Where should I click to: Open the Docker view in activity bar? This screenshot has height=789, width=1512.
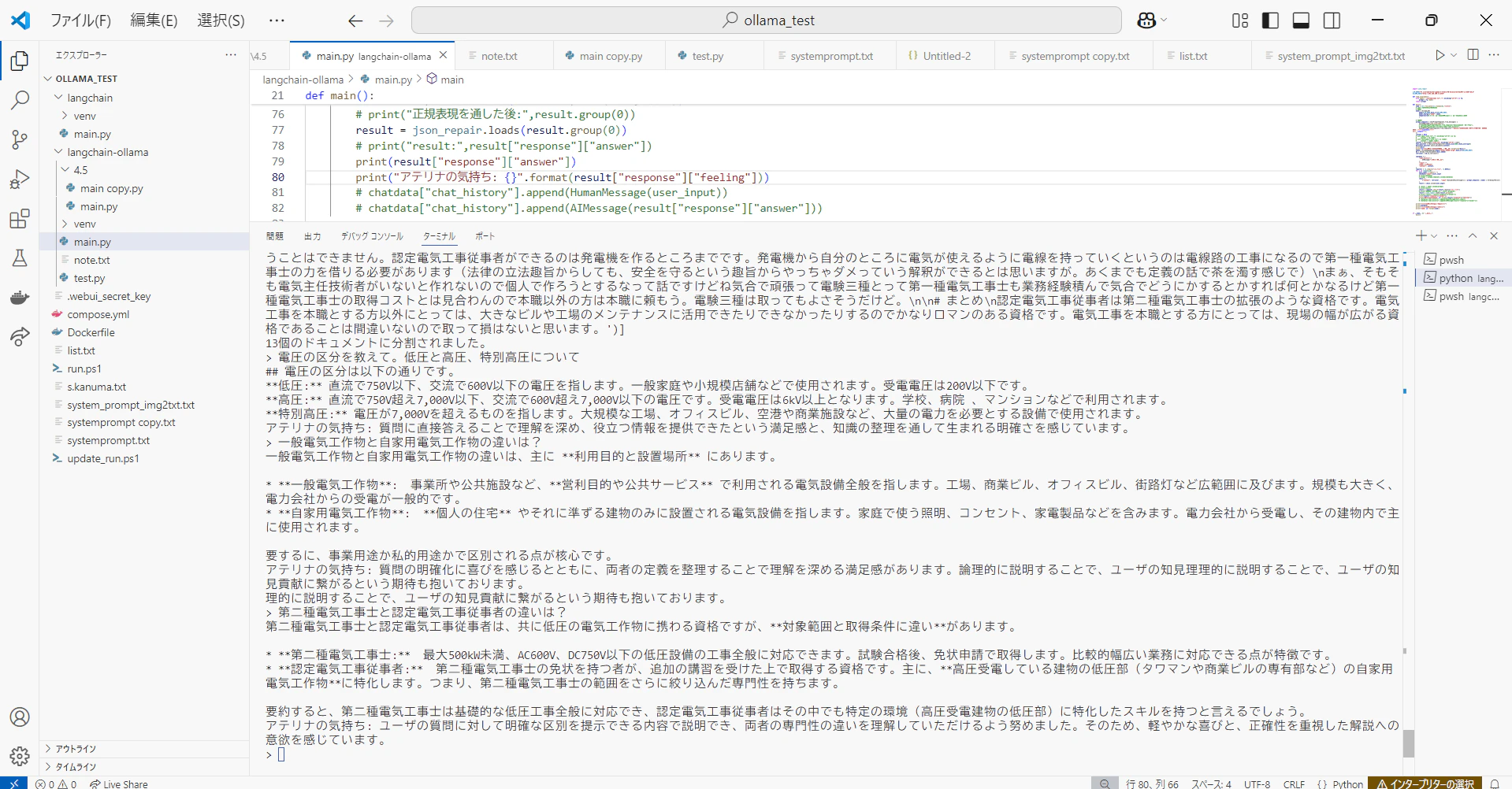(x=20, y=298)
